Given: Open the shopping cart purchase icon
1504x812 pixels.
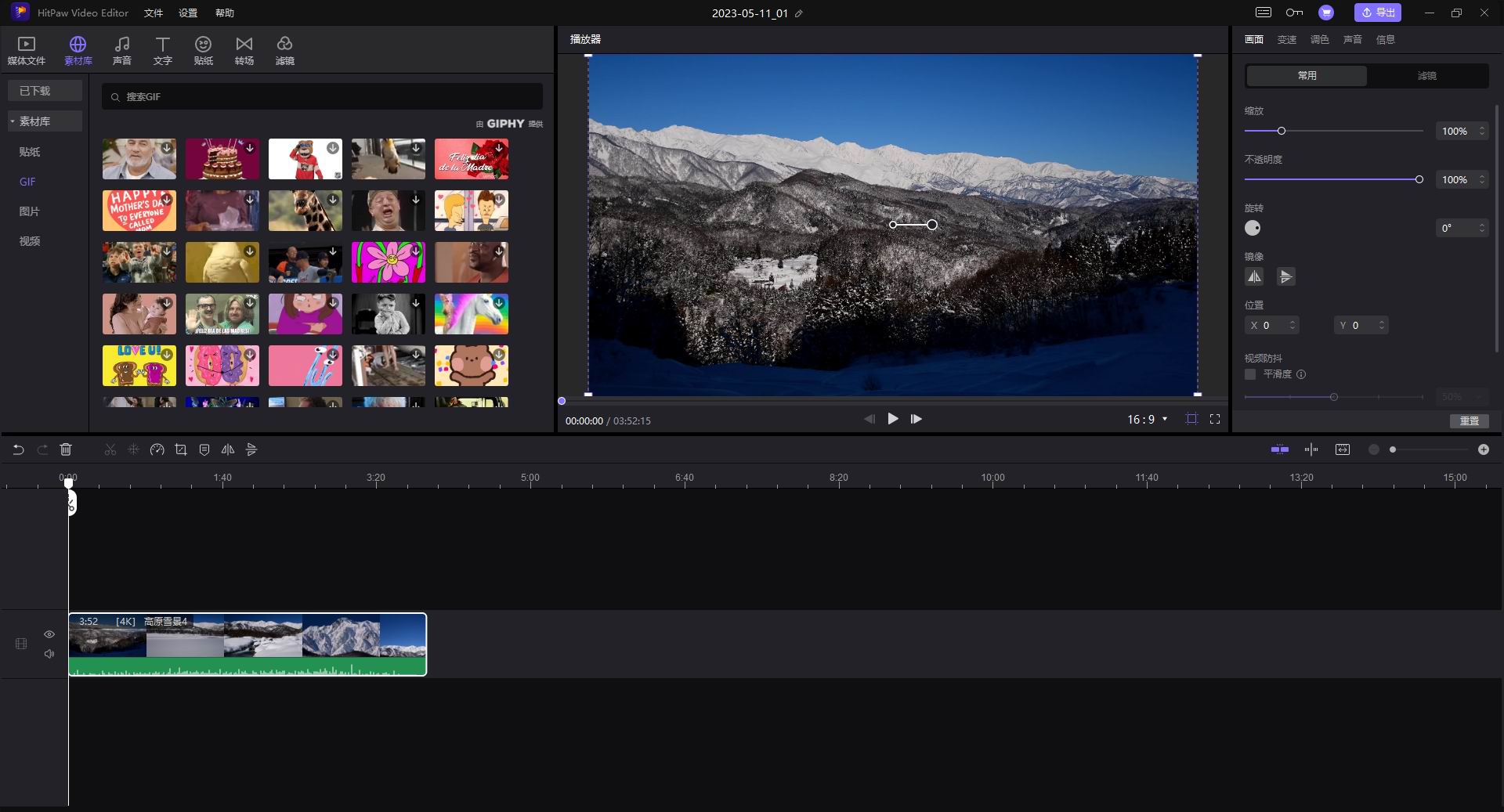Looking at the screenshot, I should tap(1326, 13).
